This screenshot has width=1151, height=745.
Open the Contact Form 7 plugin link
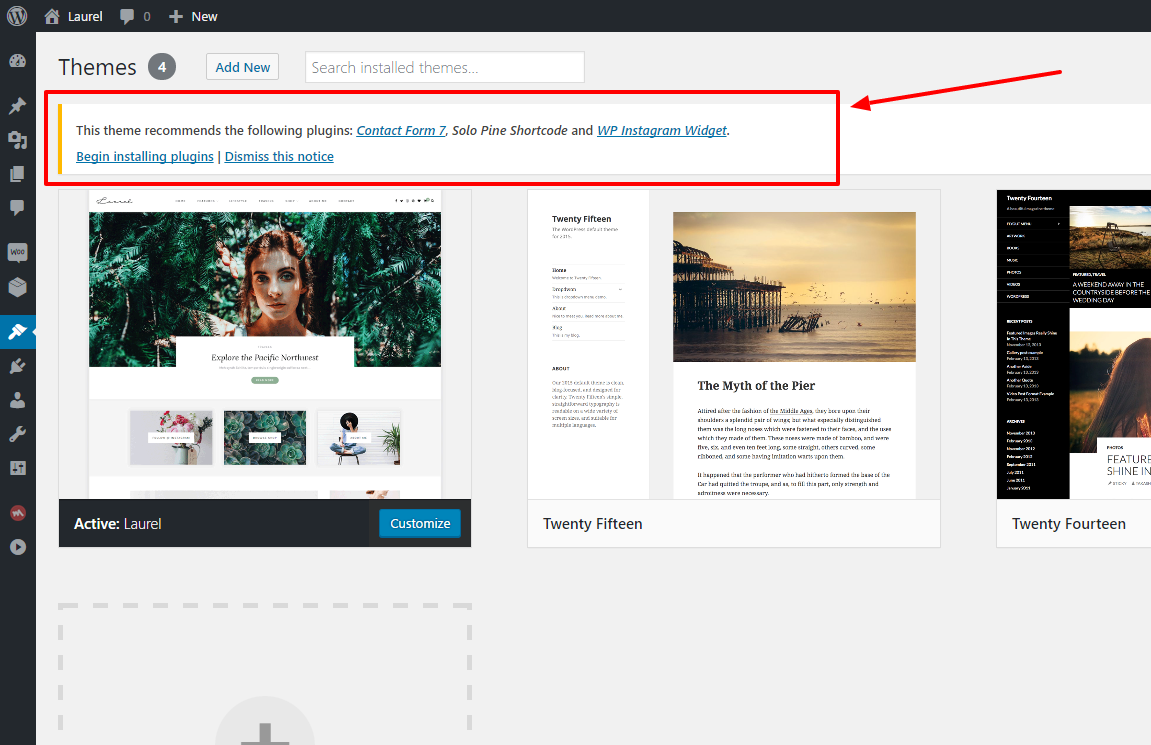click(401, 130)
